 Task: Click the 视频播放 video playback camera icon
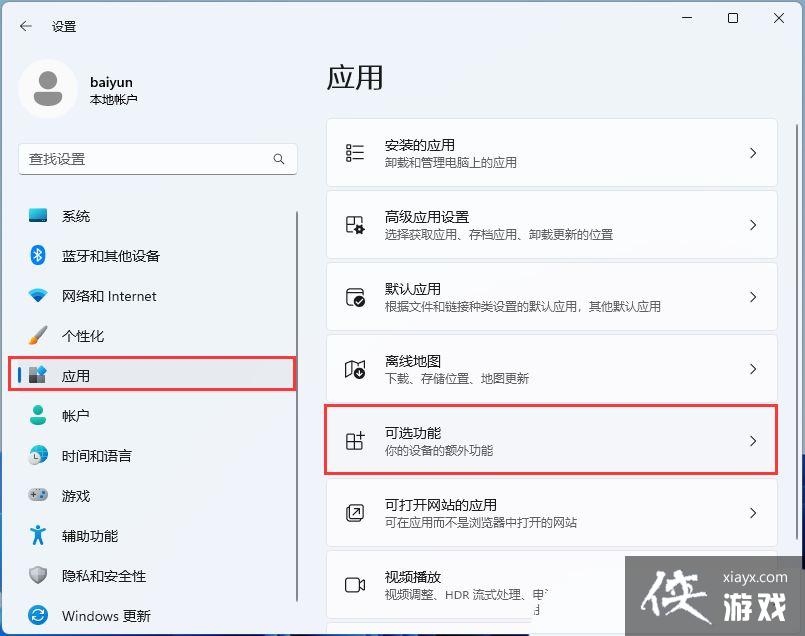(354, 584)
